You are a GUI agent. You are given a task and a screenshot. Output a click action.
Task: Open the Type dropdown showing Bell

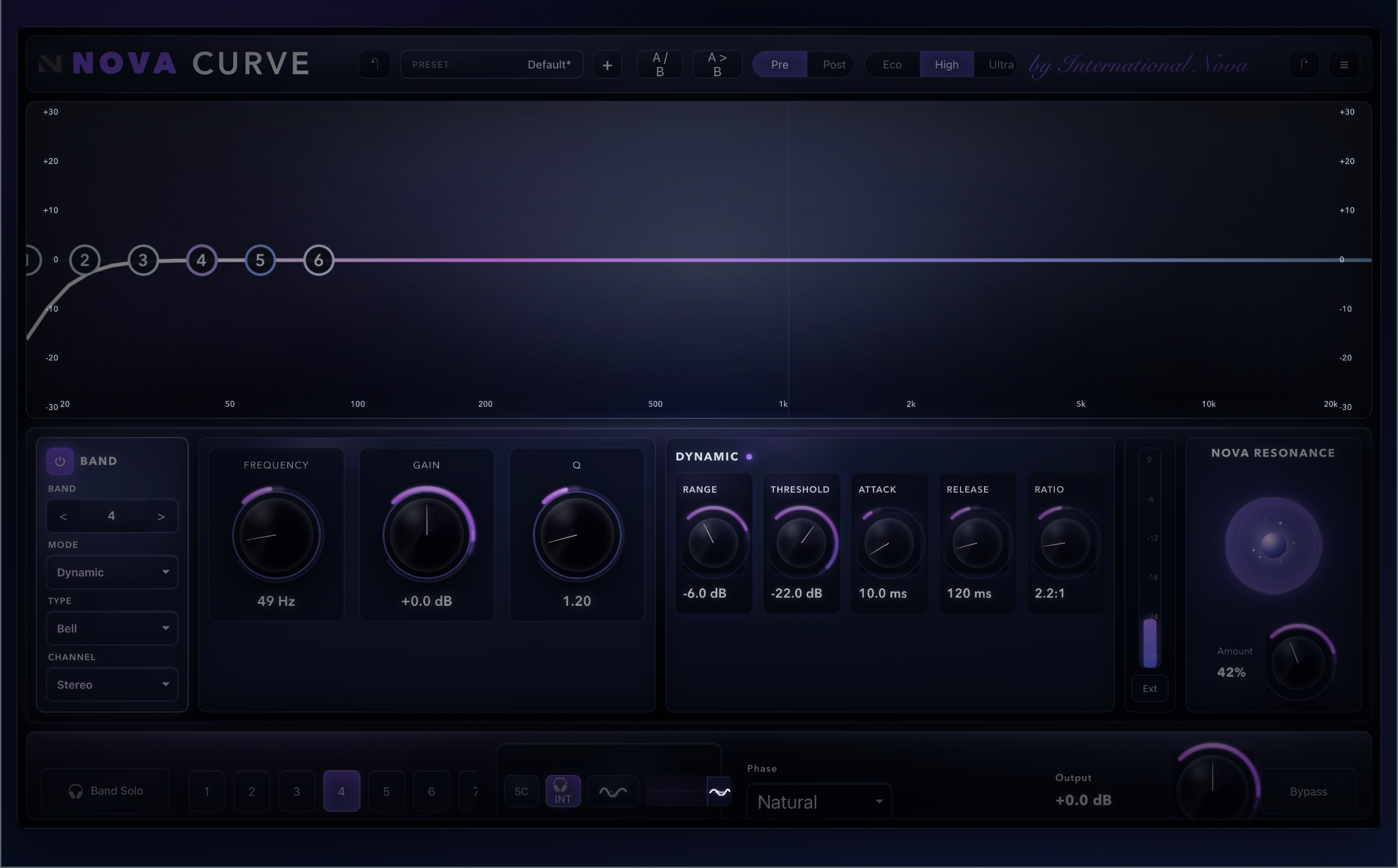[112, 628]
